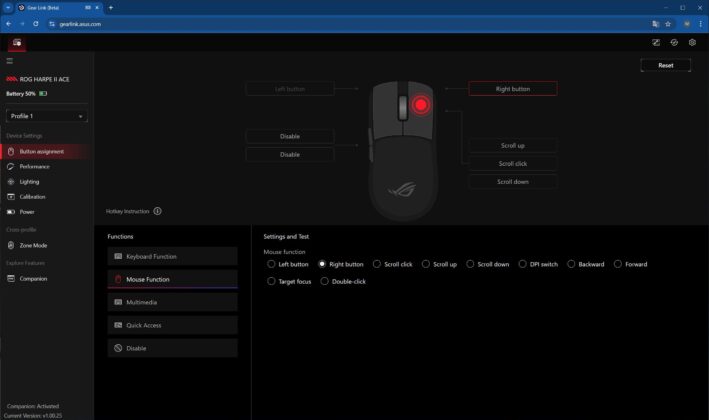Click the Disable prohibited-circle icon
Screen dimensions: 709x420
click(x=118, y=348)
